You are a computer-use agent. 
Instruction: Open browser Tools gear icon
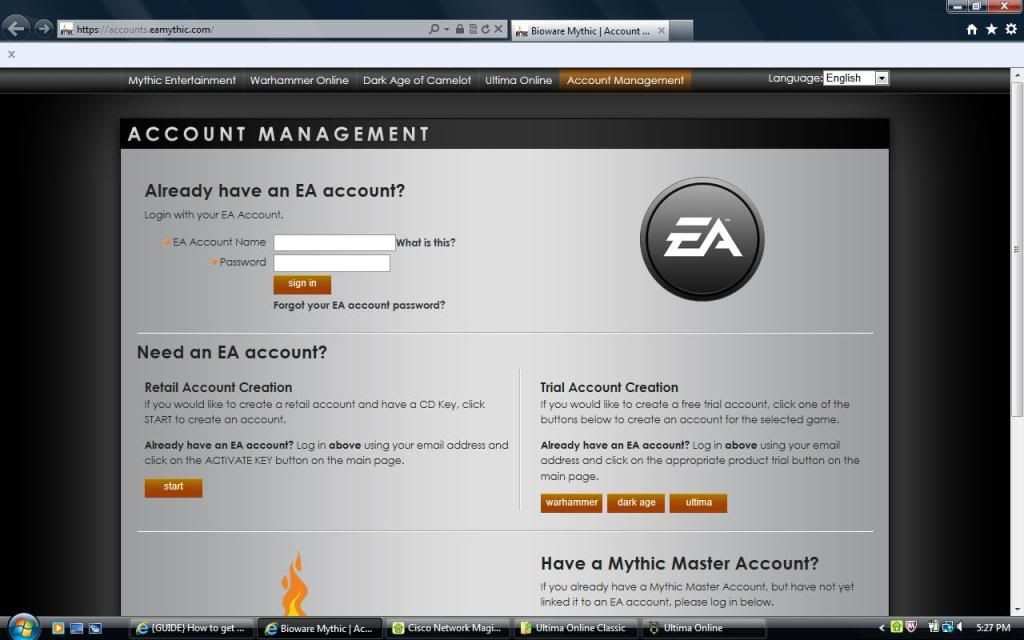(1011, 29)
